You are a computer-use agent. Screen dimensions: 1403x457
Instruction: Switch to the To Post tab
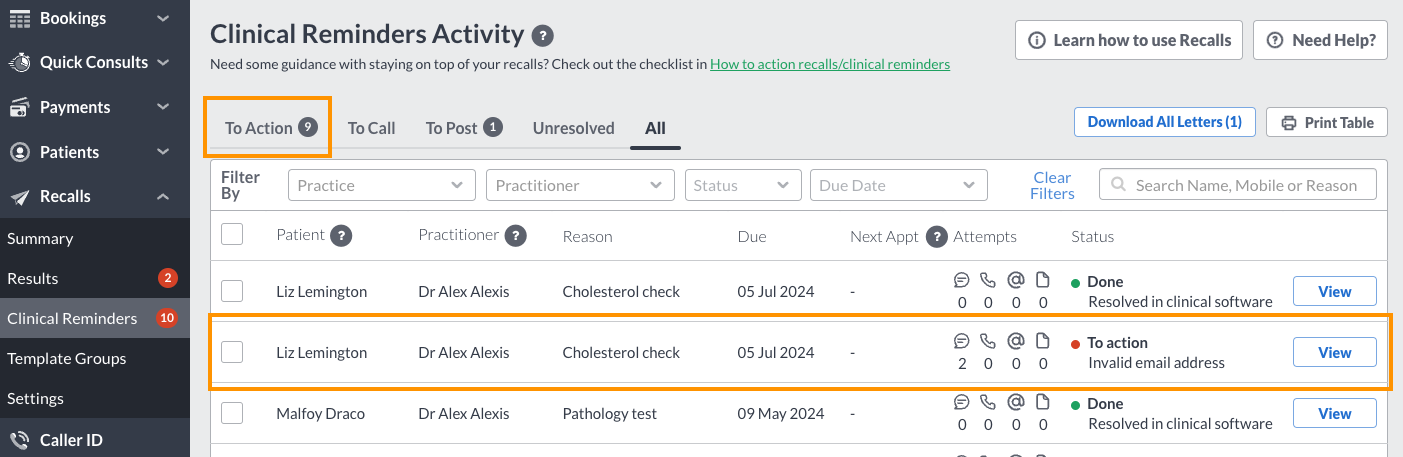click(x=463, y=128)
